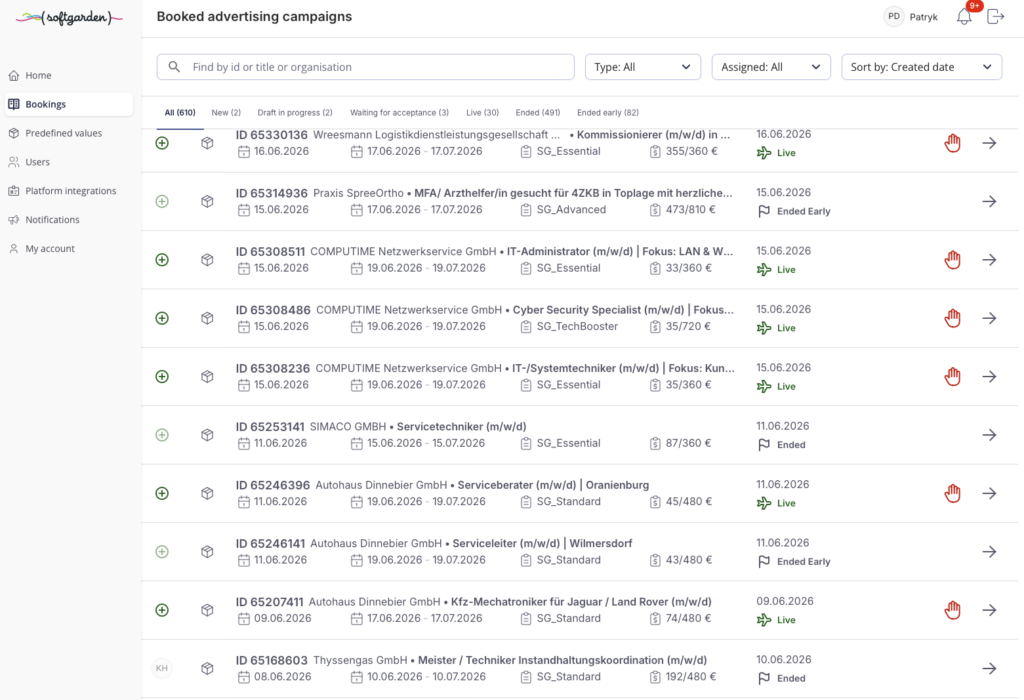This screenshot has width=1024, height=700.
Task: Open the Assigned: All dropdown
Action: (x=771, y=67)
